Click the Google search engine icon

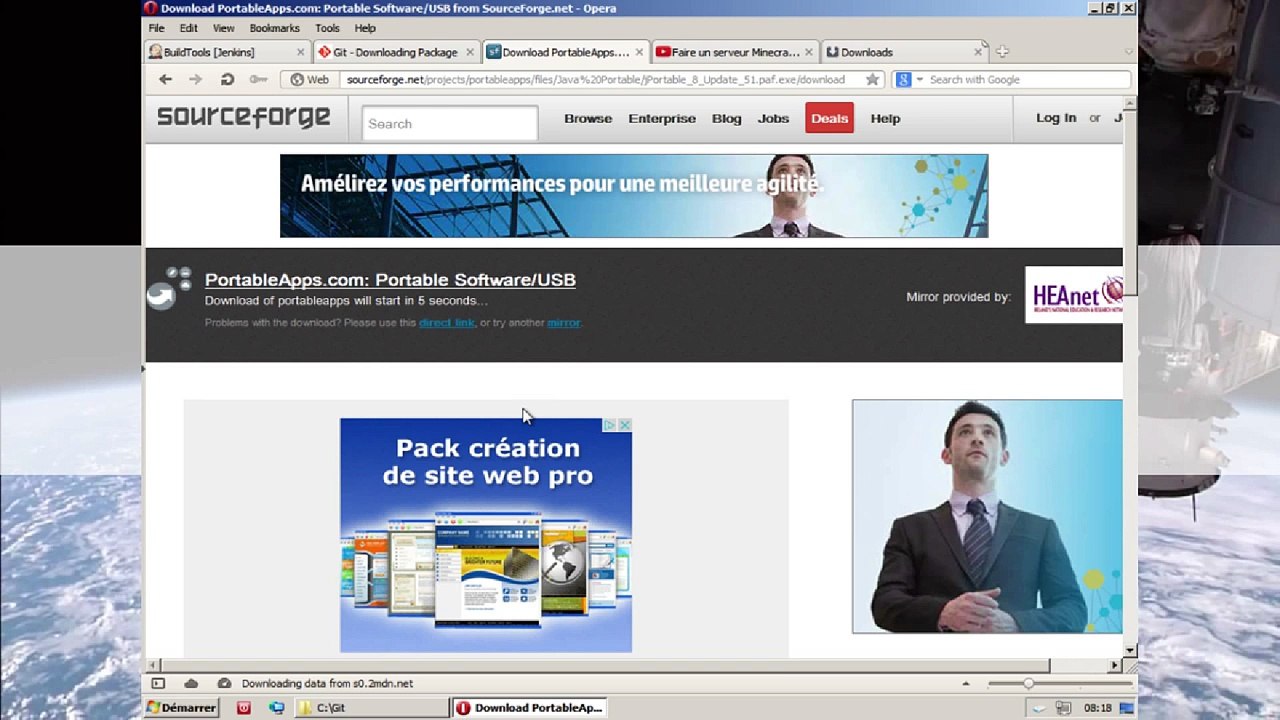pyautogui.click(x=903, y=79)
